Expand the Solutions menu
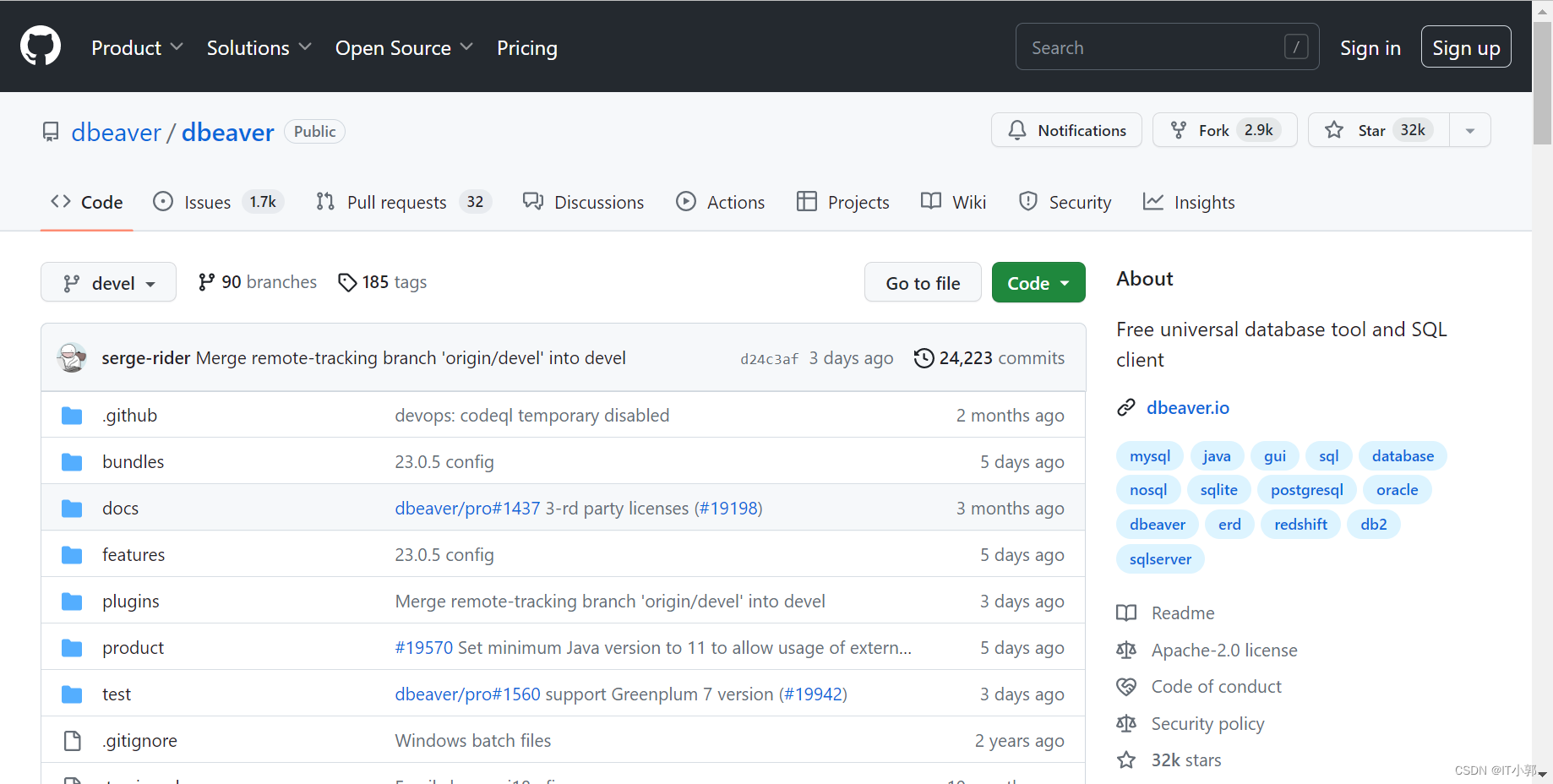This screenshot has width=1553, height=784. tap(259, 48)
